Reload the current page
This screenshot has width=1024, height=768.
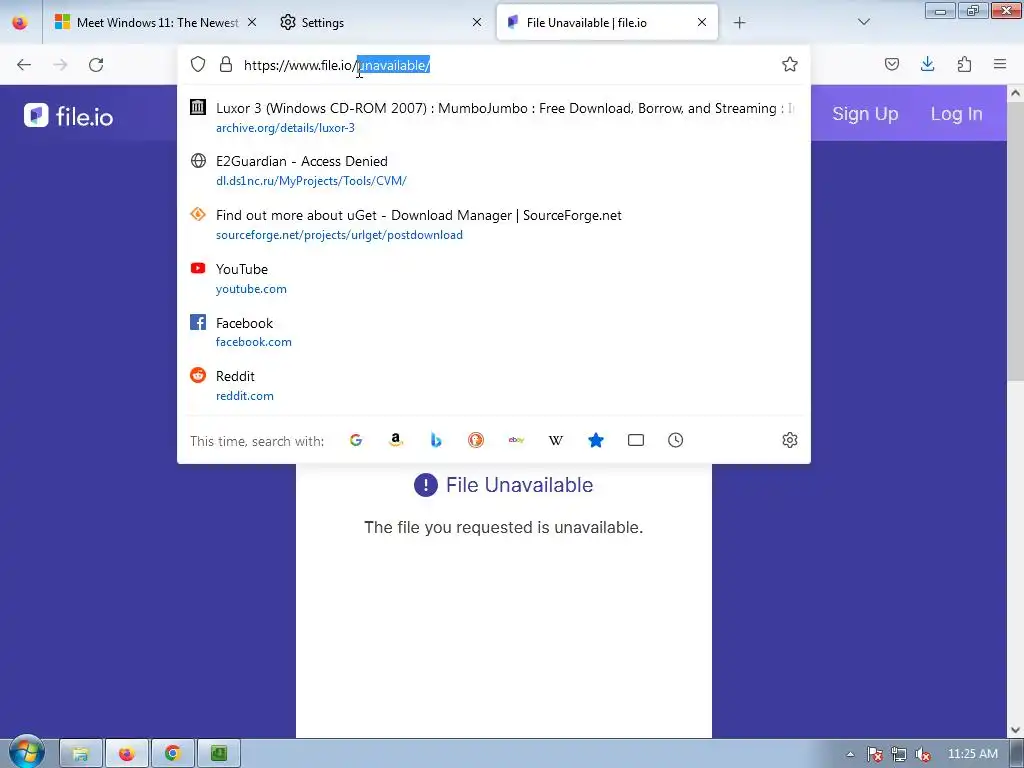[96, 65]
